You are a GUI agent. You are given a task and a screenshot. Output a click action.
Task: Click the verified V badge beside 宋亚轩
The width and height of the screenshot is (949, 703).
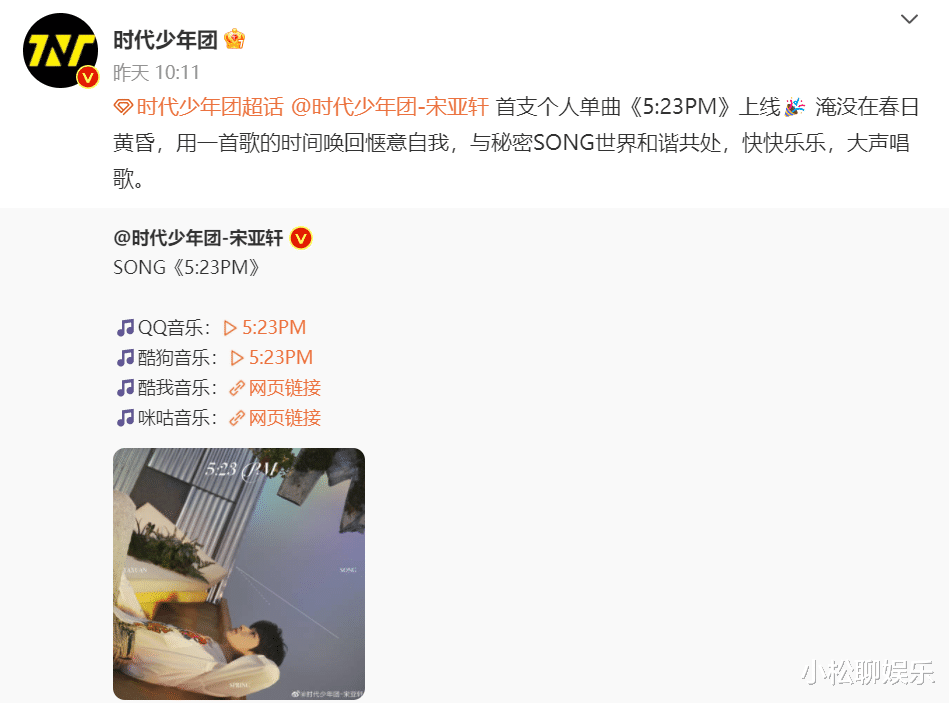(x=301, y=238)
